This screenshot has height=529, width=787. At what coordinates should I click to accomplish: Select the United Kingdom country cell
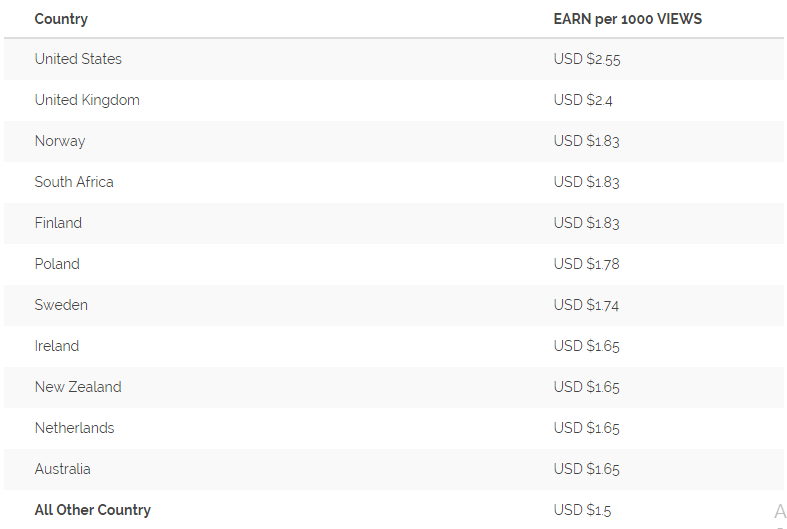click(87, 100)
